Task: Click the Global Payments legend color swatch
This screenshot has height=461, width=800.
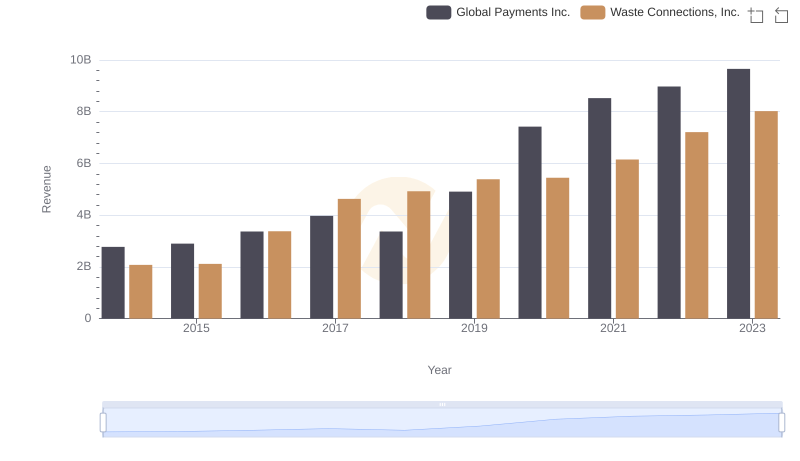Action: point(439,12)
